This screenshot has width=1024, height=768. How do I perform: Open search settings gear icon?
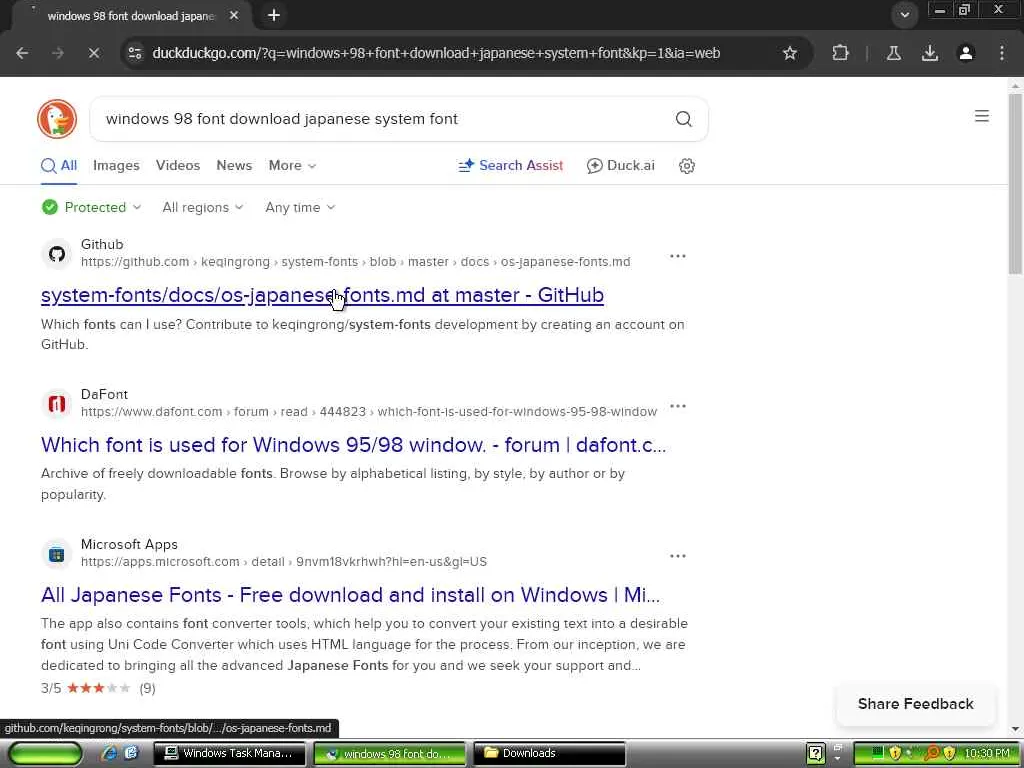(x=686, y=166)
